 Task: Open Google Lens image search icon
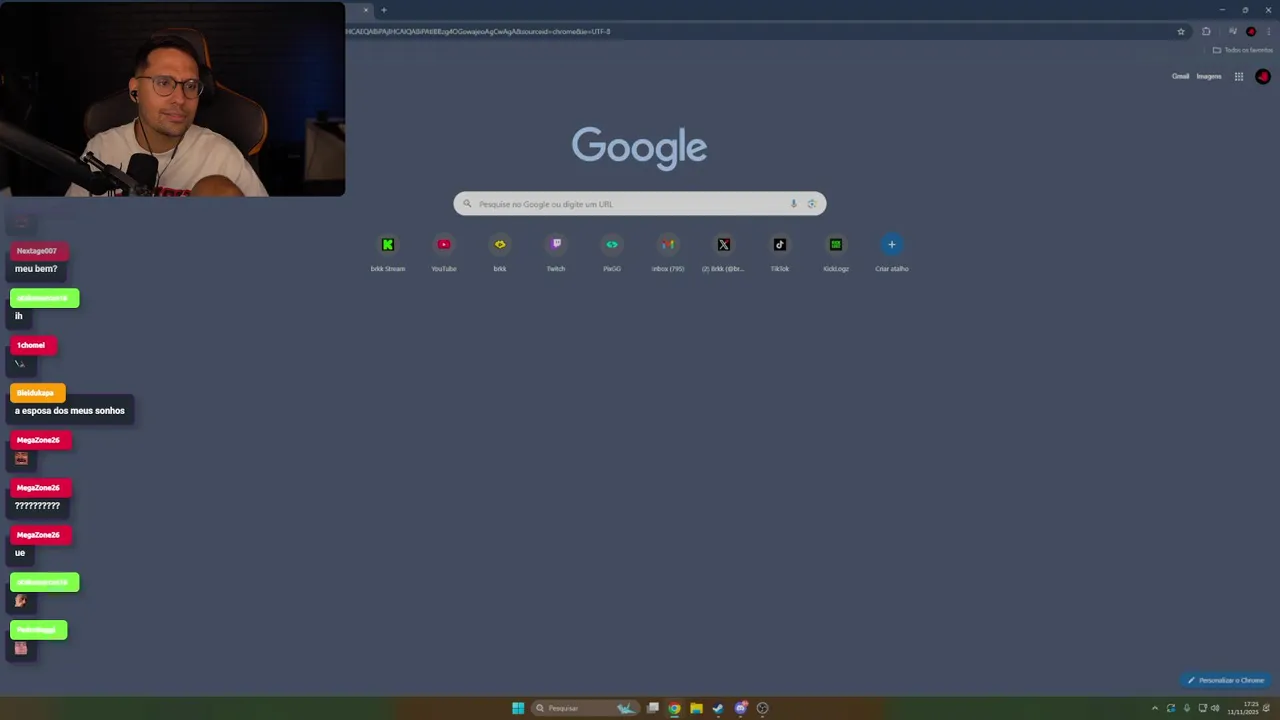pos(811,204)
